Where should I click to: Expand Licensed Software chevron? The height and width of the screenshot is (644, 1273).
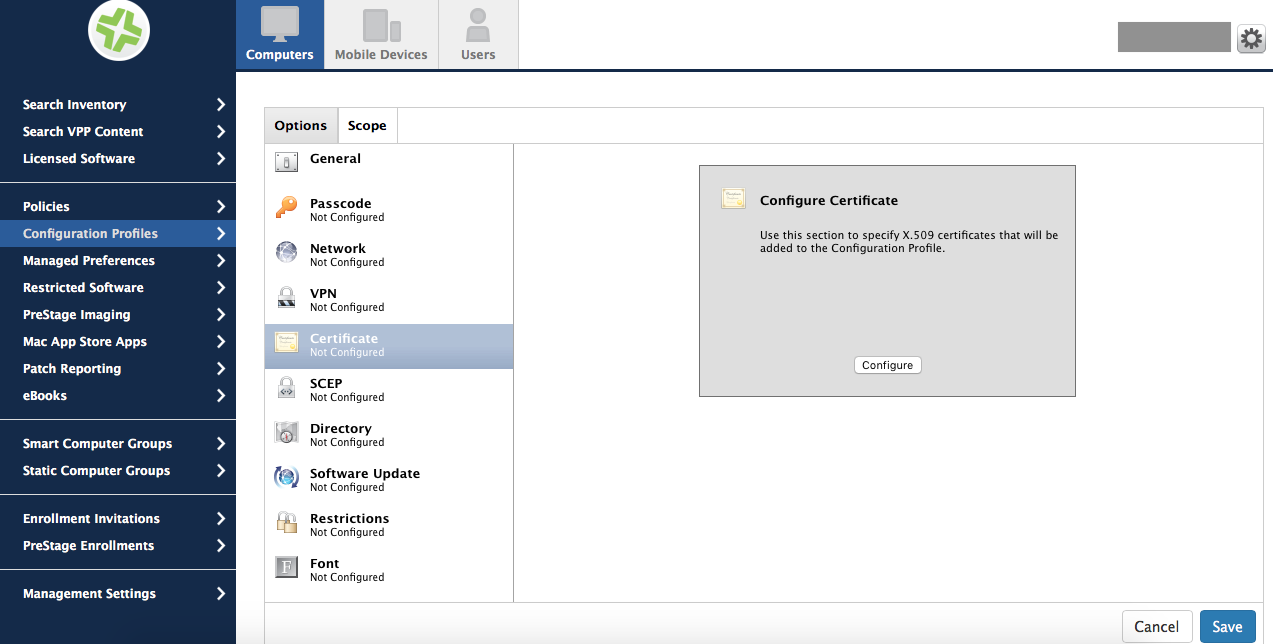221,158
